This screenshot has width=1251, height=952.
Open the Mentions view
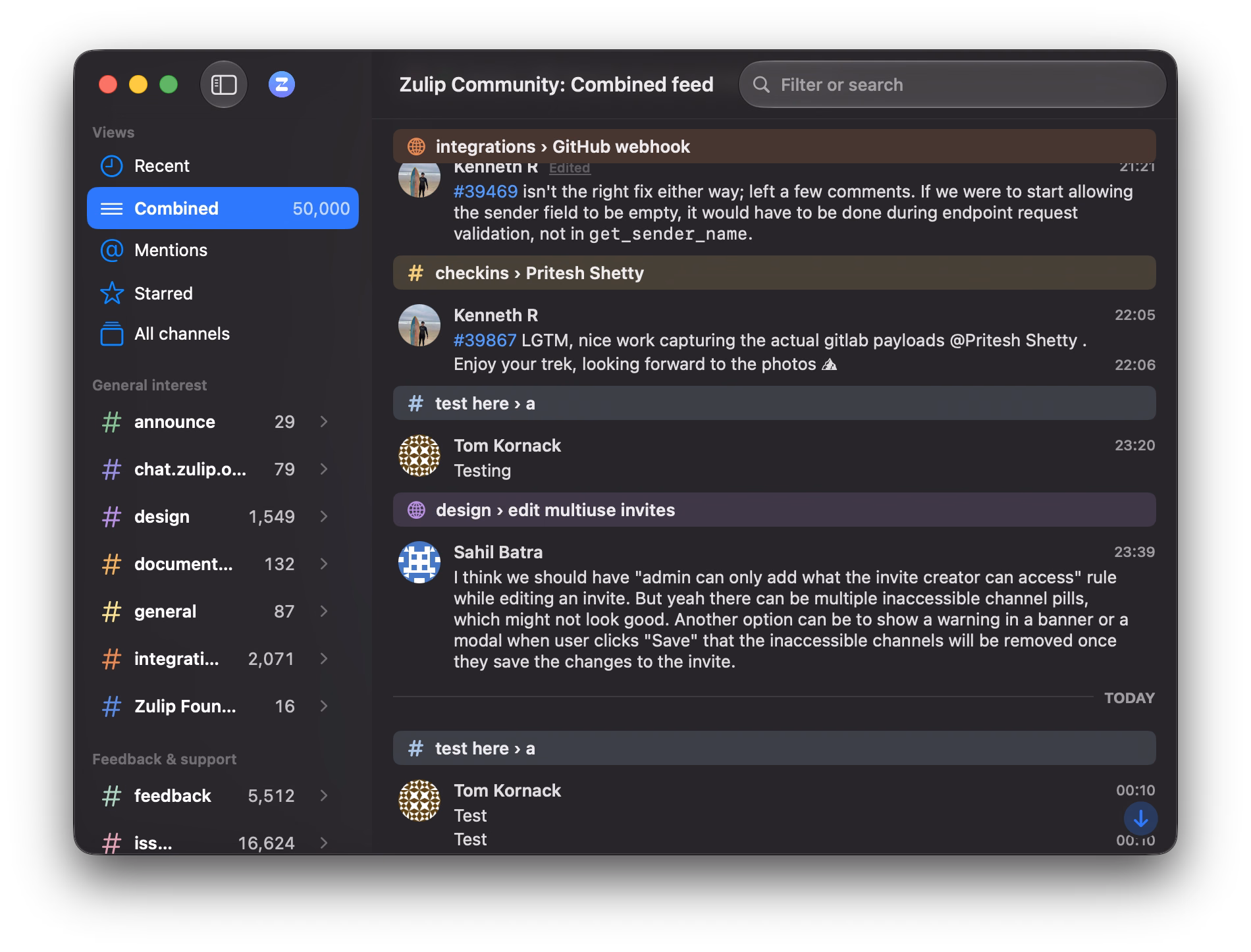pos(223,250)
